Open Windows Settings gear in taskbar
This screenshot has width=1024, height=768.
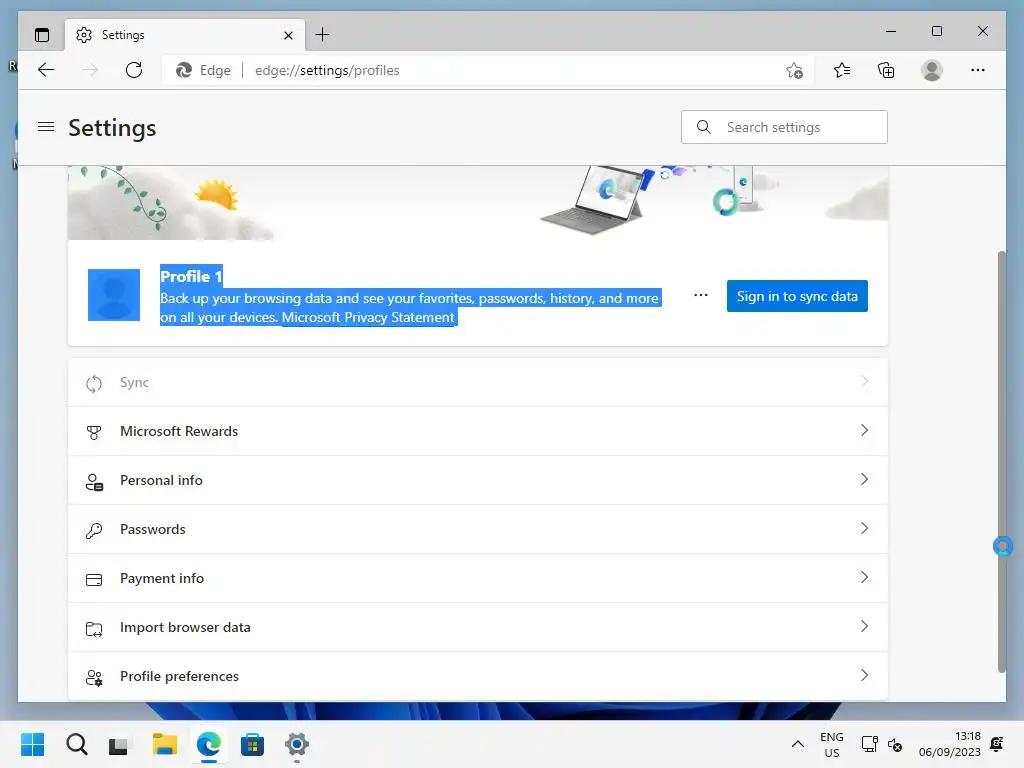tap(296, 744)
